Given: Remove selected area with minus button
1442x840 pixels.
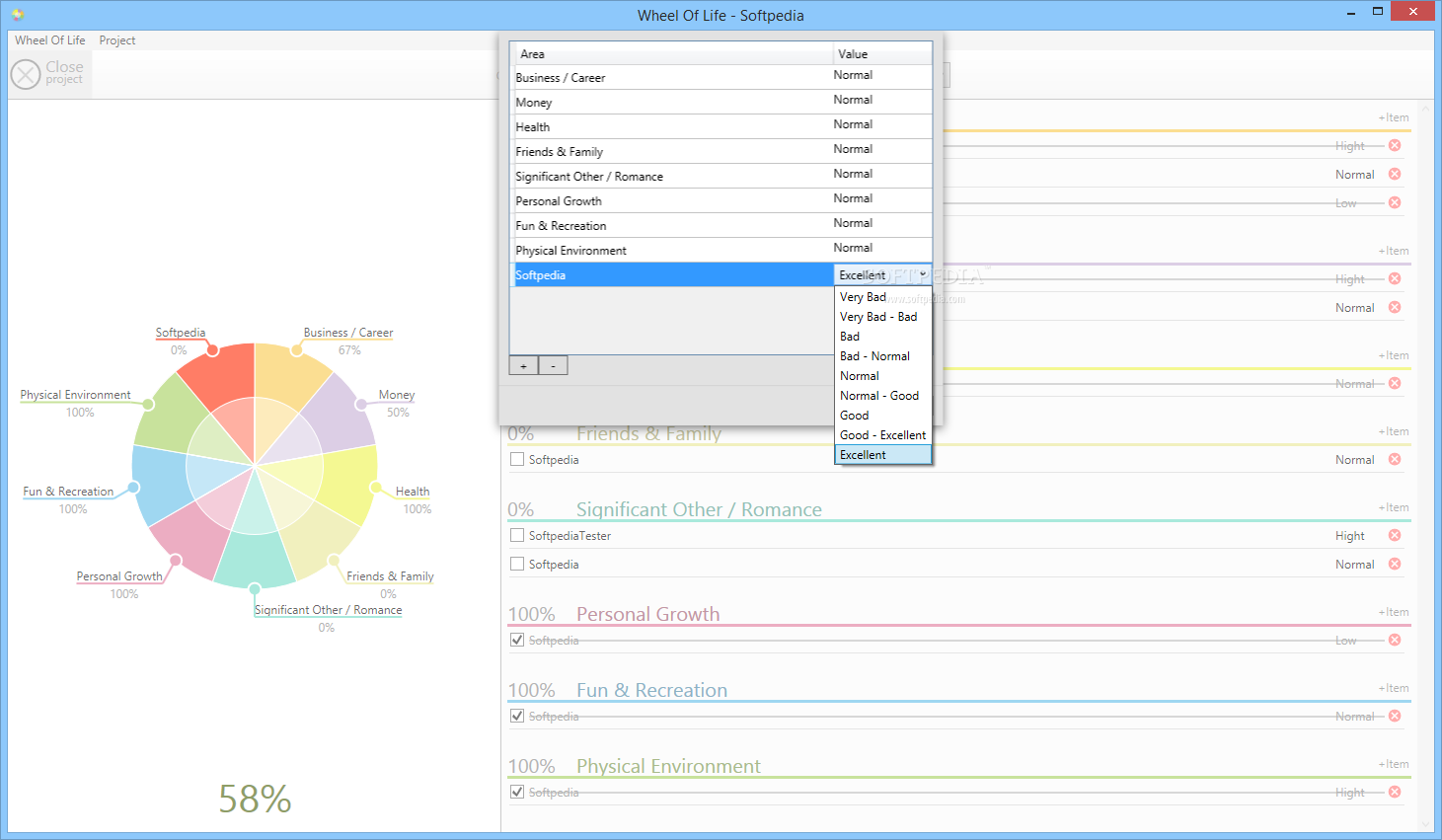Looking at the screenshot, I should pyautogui.click(x=553, y=366).
